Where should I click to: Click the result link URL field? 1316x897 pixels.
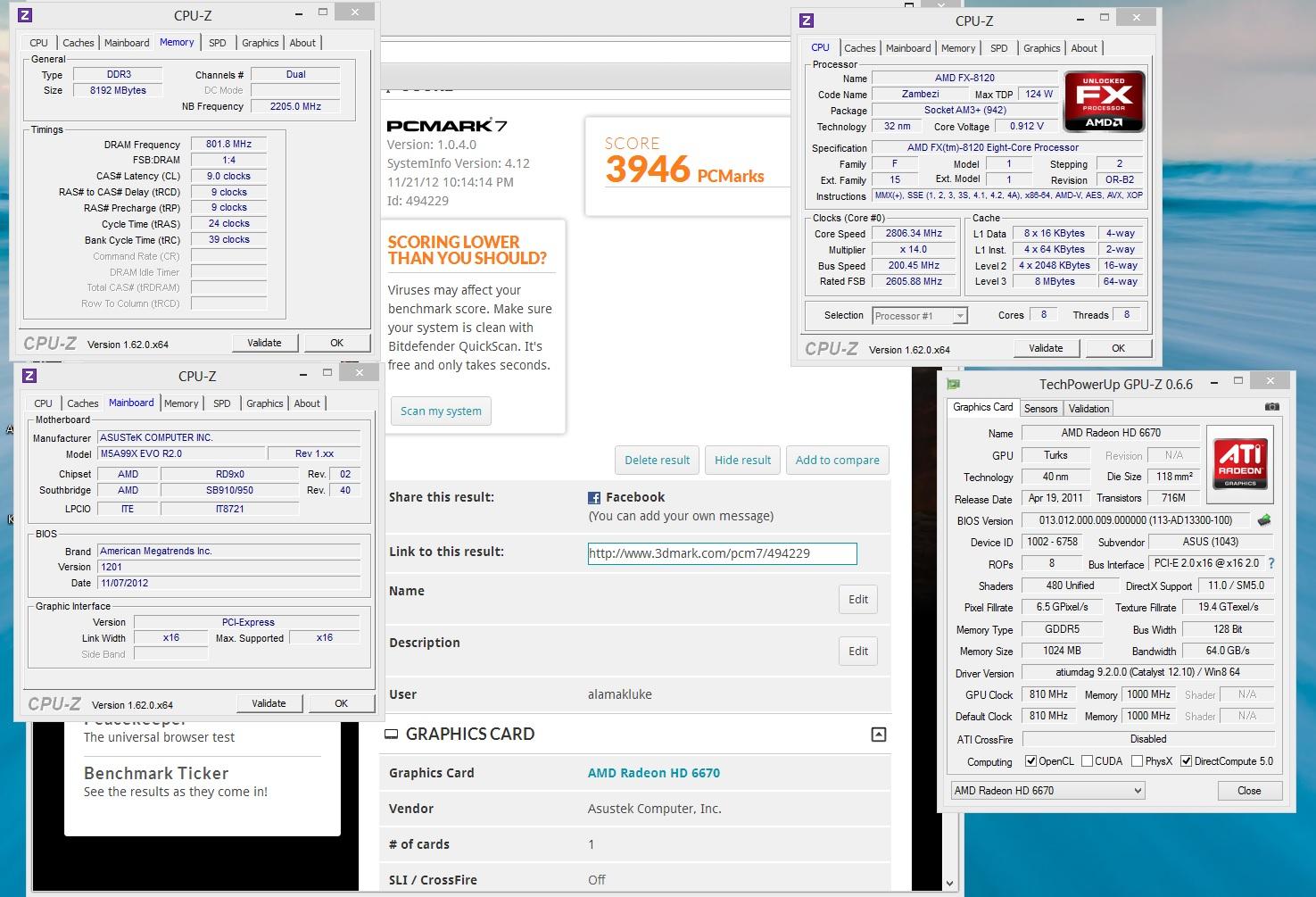722,553
